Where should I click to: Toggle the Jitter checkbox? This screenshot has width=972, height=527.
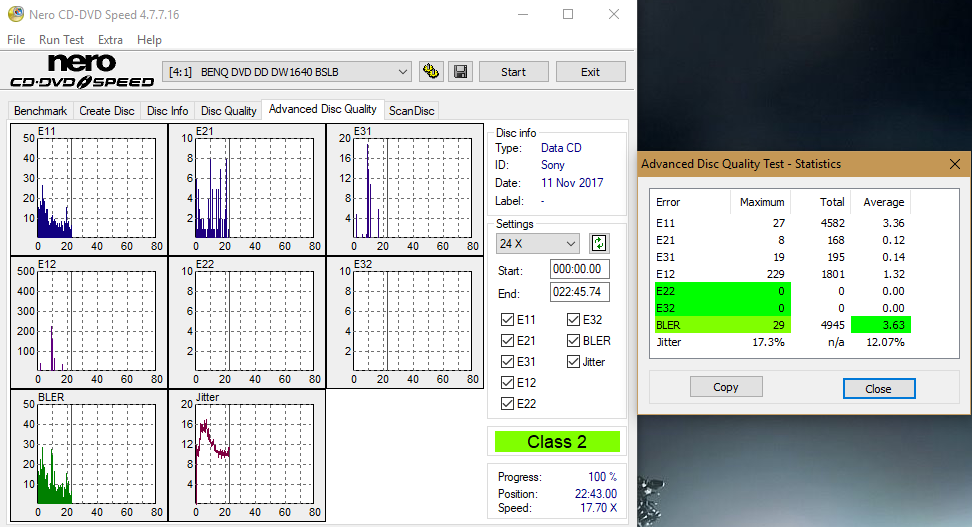click(573, 361)
